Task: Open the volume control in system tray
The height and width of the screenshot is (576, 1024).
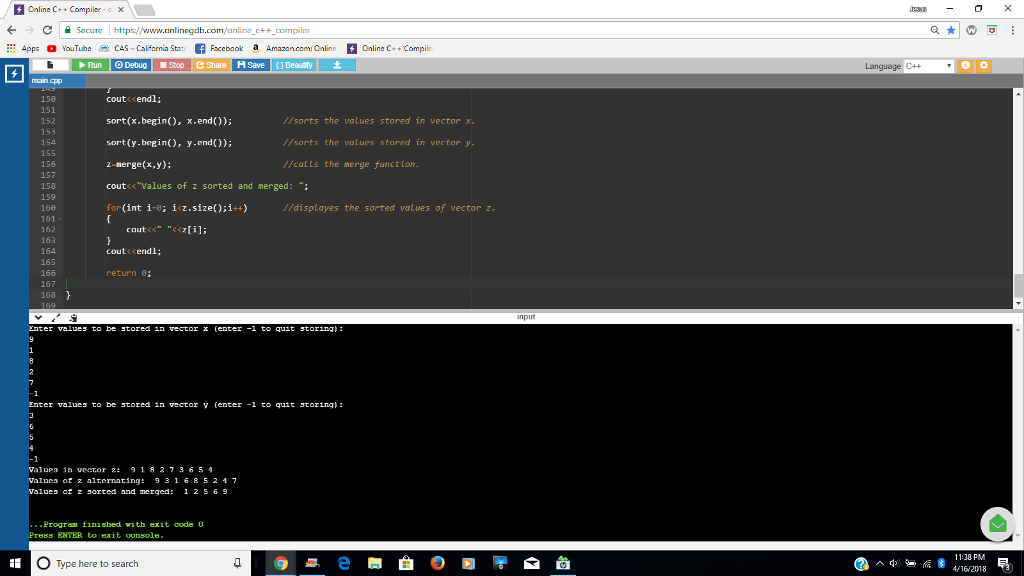Action: pyautogui.click(x=894, y=563)
